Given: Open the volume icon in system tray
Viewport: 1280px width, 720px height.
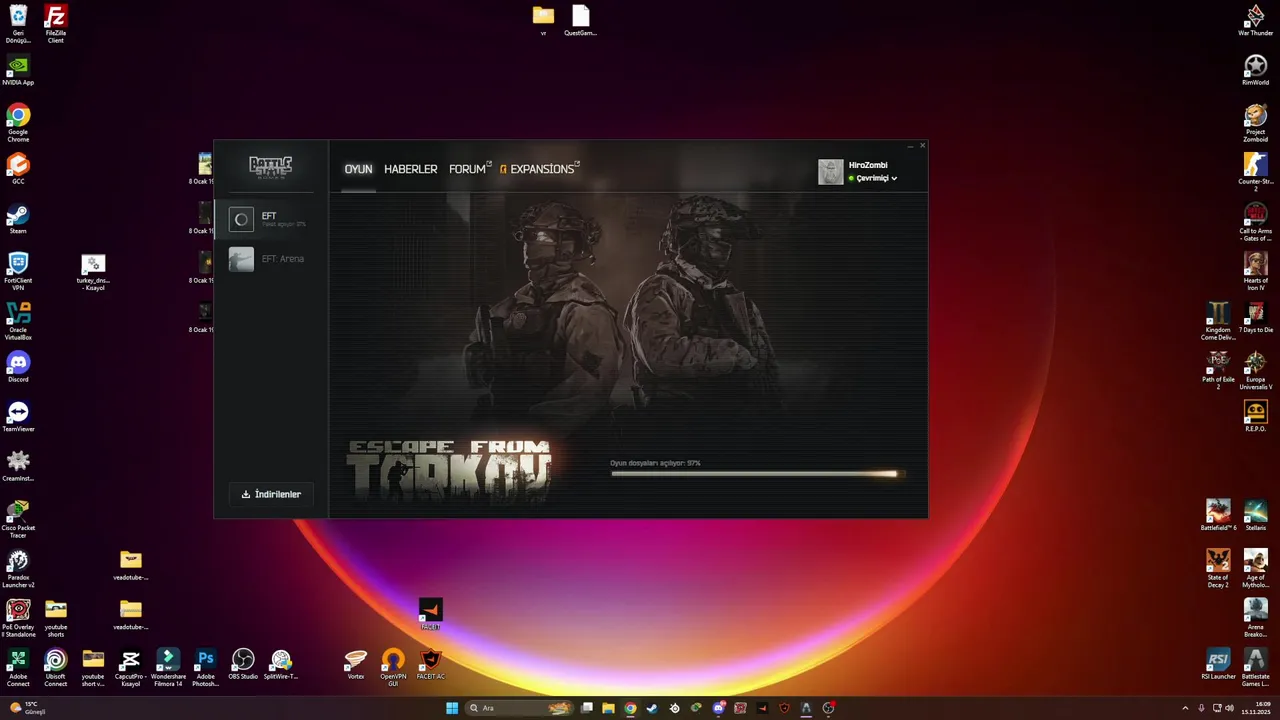Looking at the screenshot, I should coord(1229,708).
